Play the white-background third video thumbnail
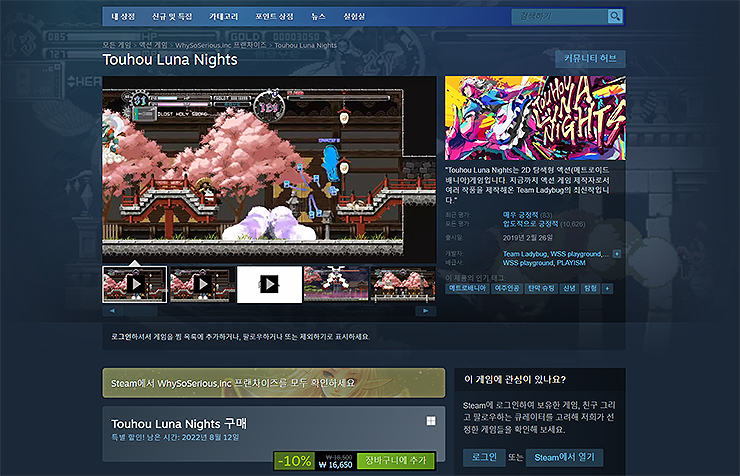The height and width of the screenshot is (476, 740). tap(269, 284)
